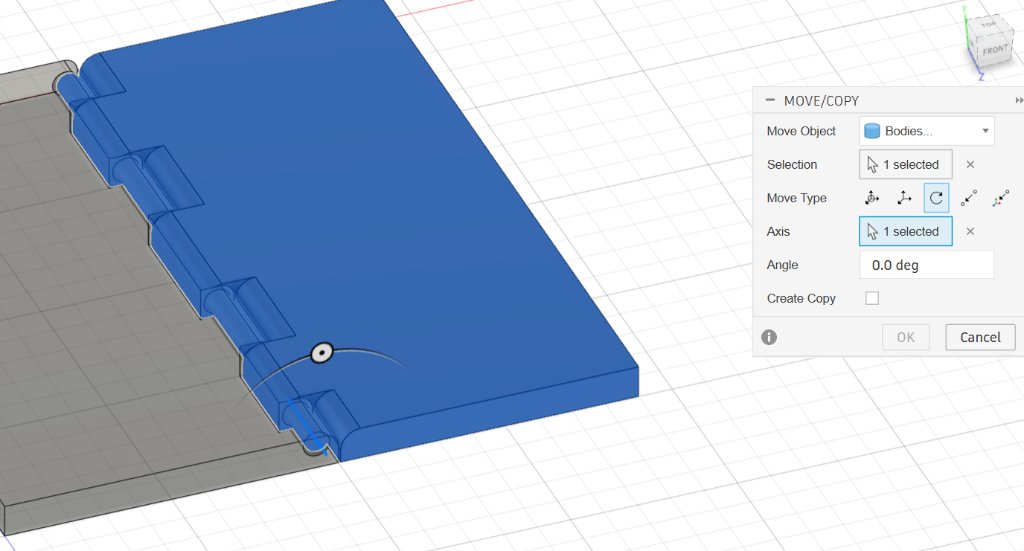Select the Translate move type icon
Screen dimensions: 1024x551
click(x=904, y=198)
